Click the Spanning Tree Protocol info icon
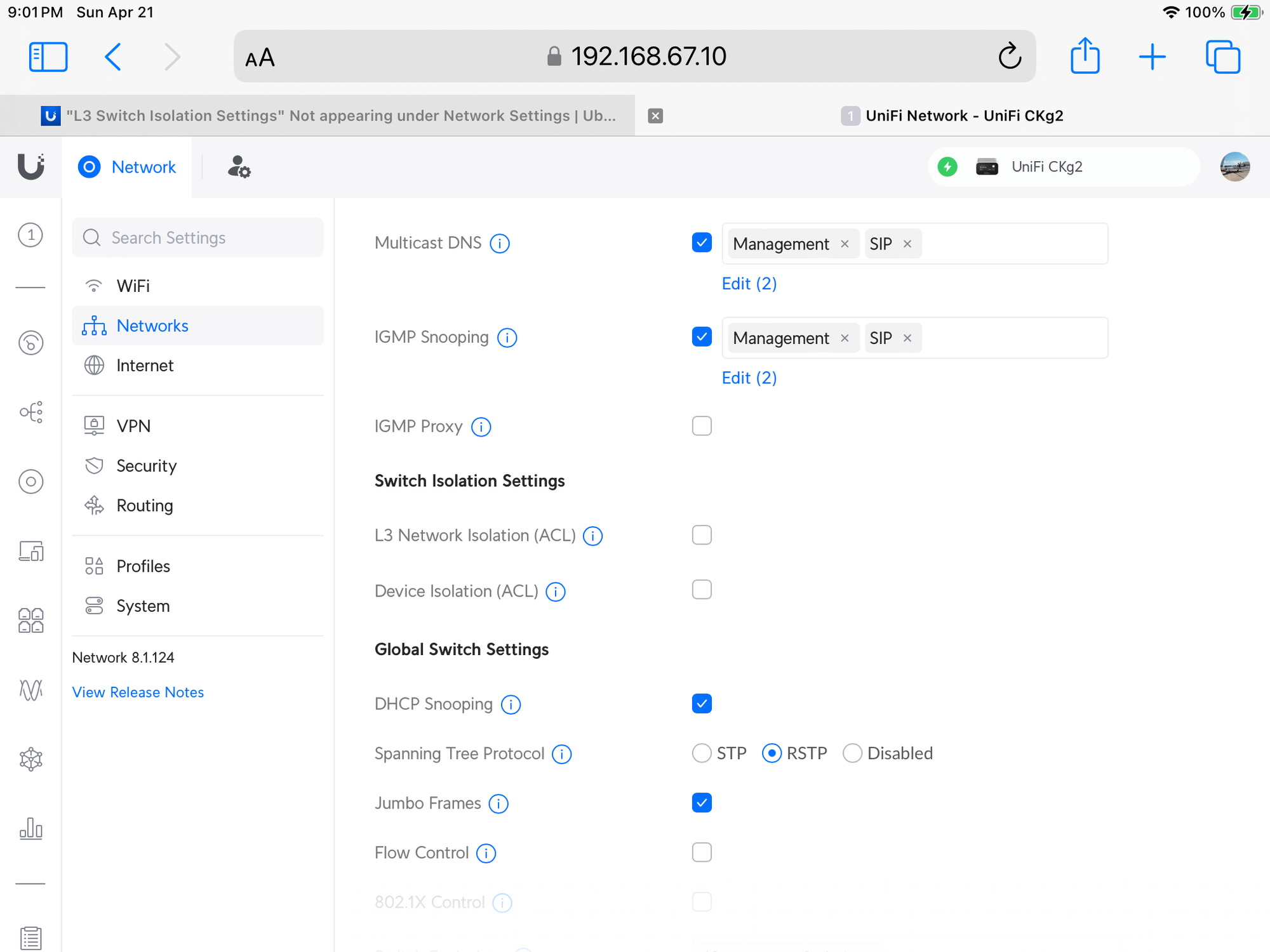 [561, 754]
